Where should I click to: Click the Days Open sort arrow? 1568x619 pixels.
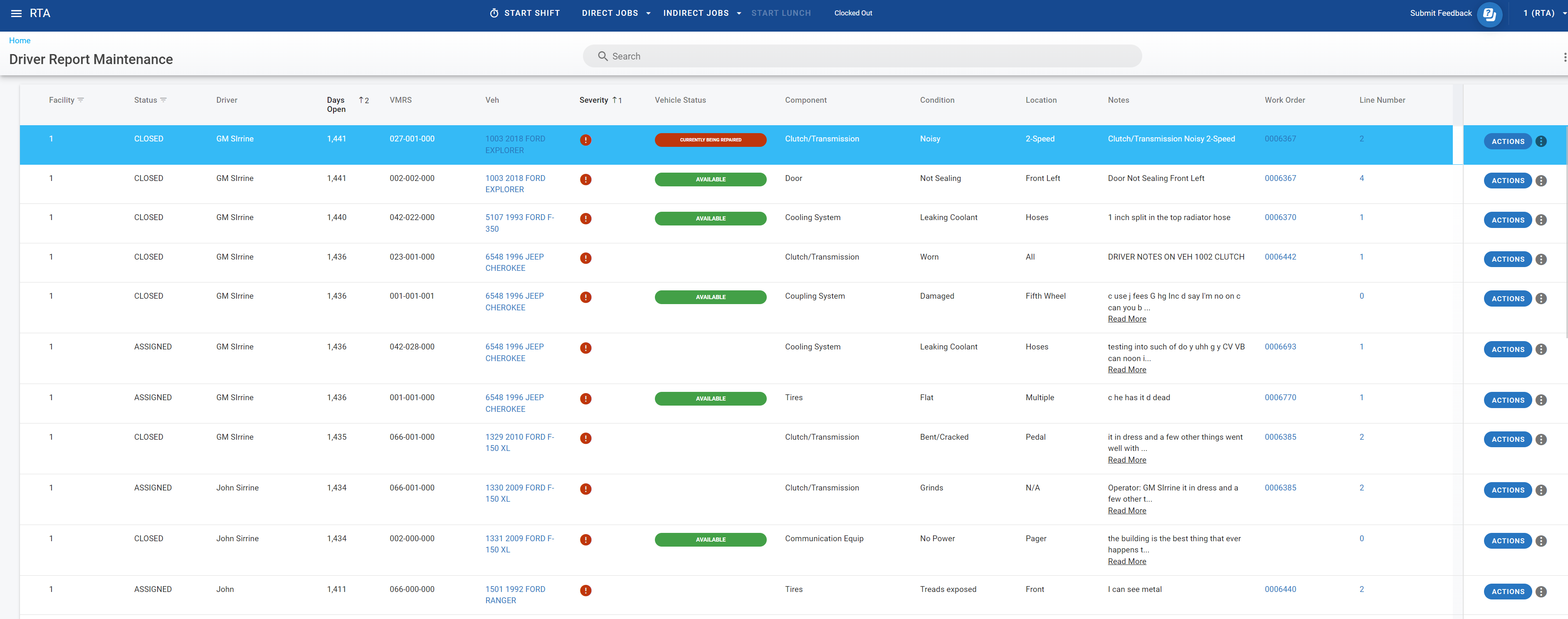pyautogui.click(x=362, y=100)
